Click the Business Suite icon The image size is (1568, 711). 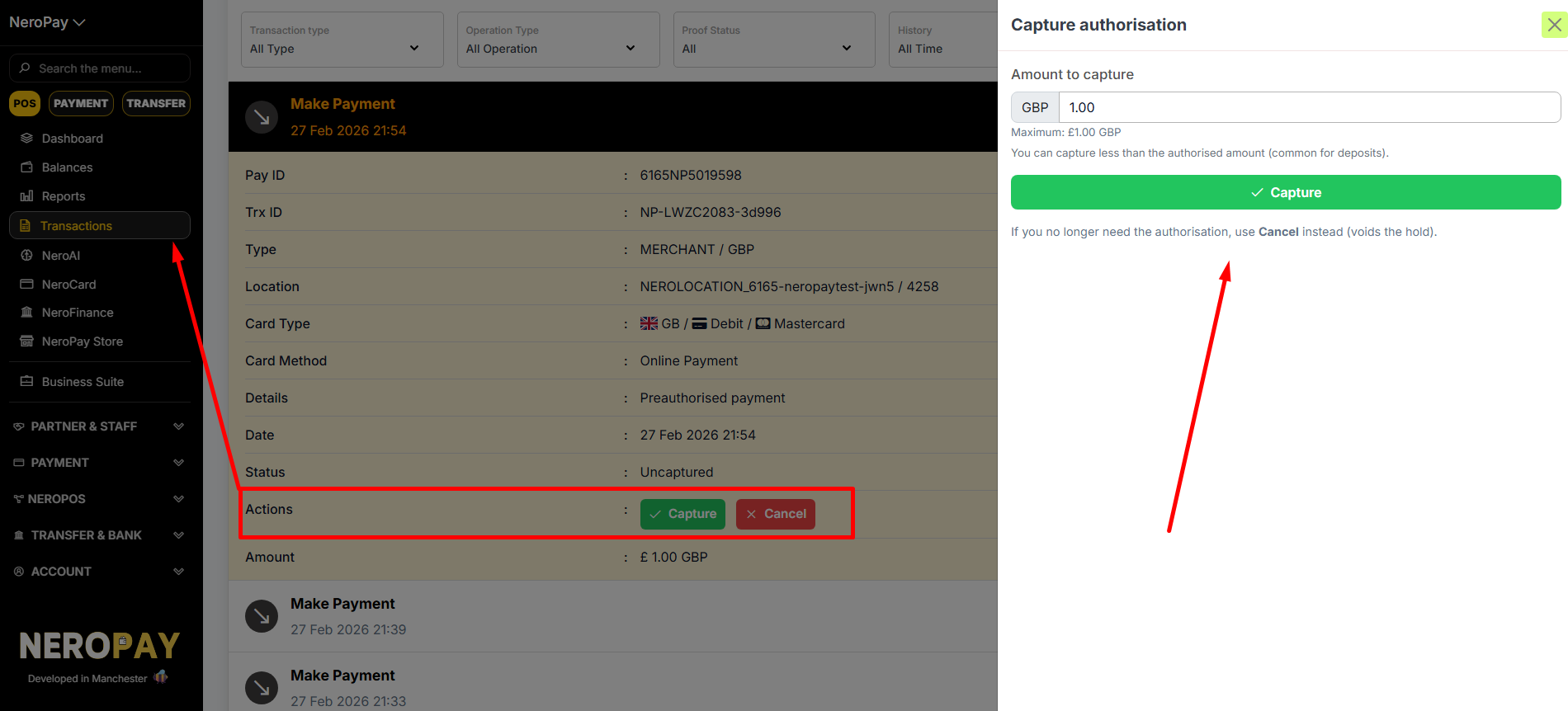coord(26,382)
